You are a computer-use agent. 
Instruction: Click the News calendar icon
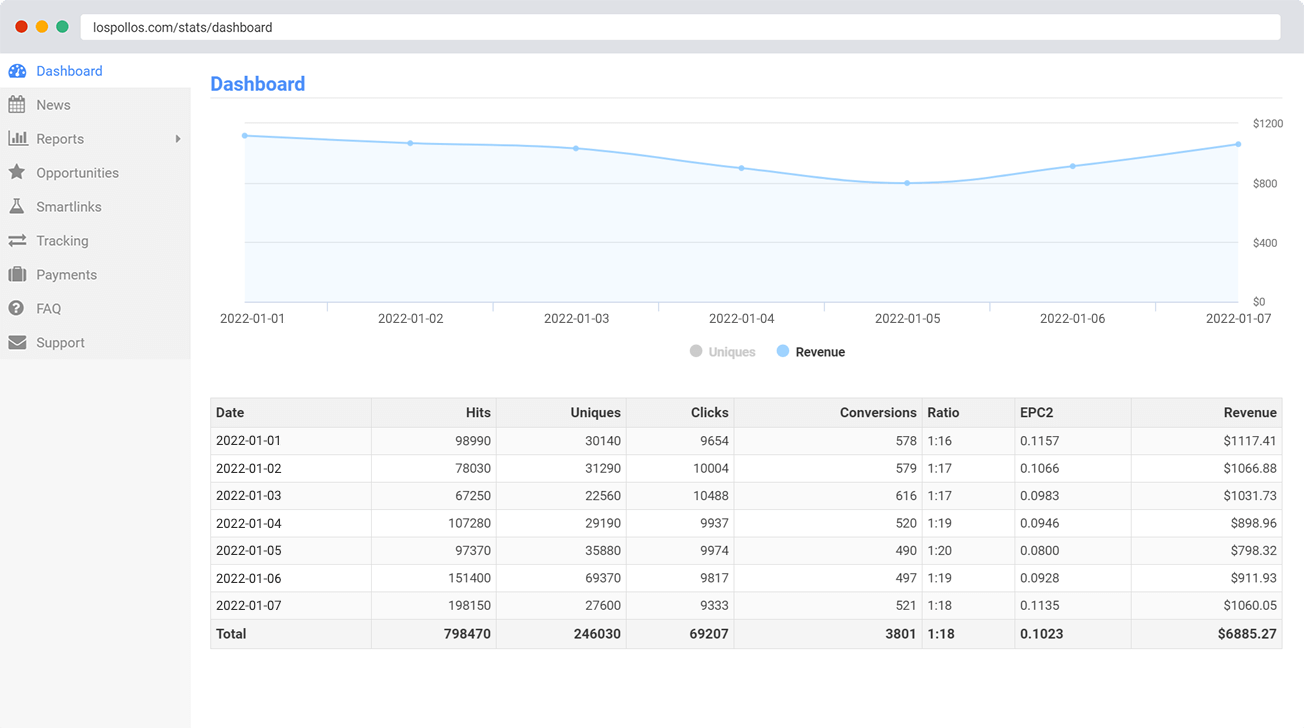point(18,104)
